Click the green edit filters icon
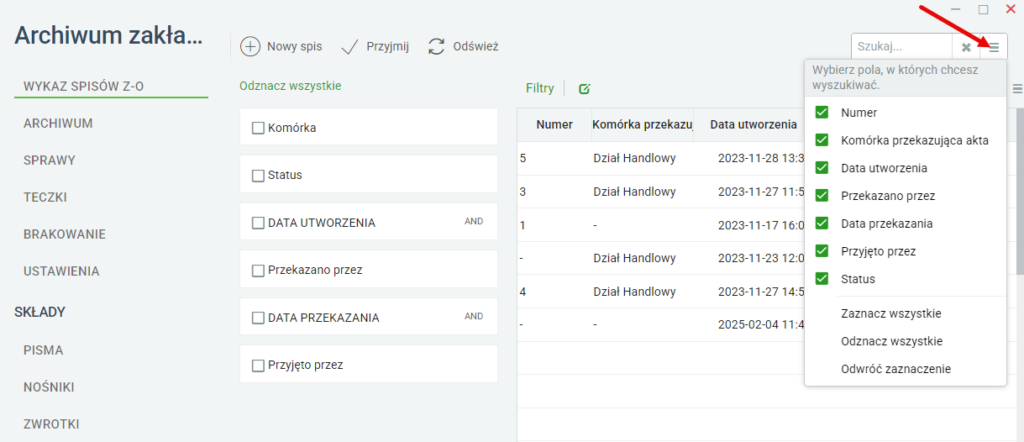 (584, 89)
